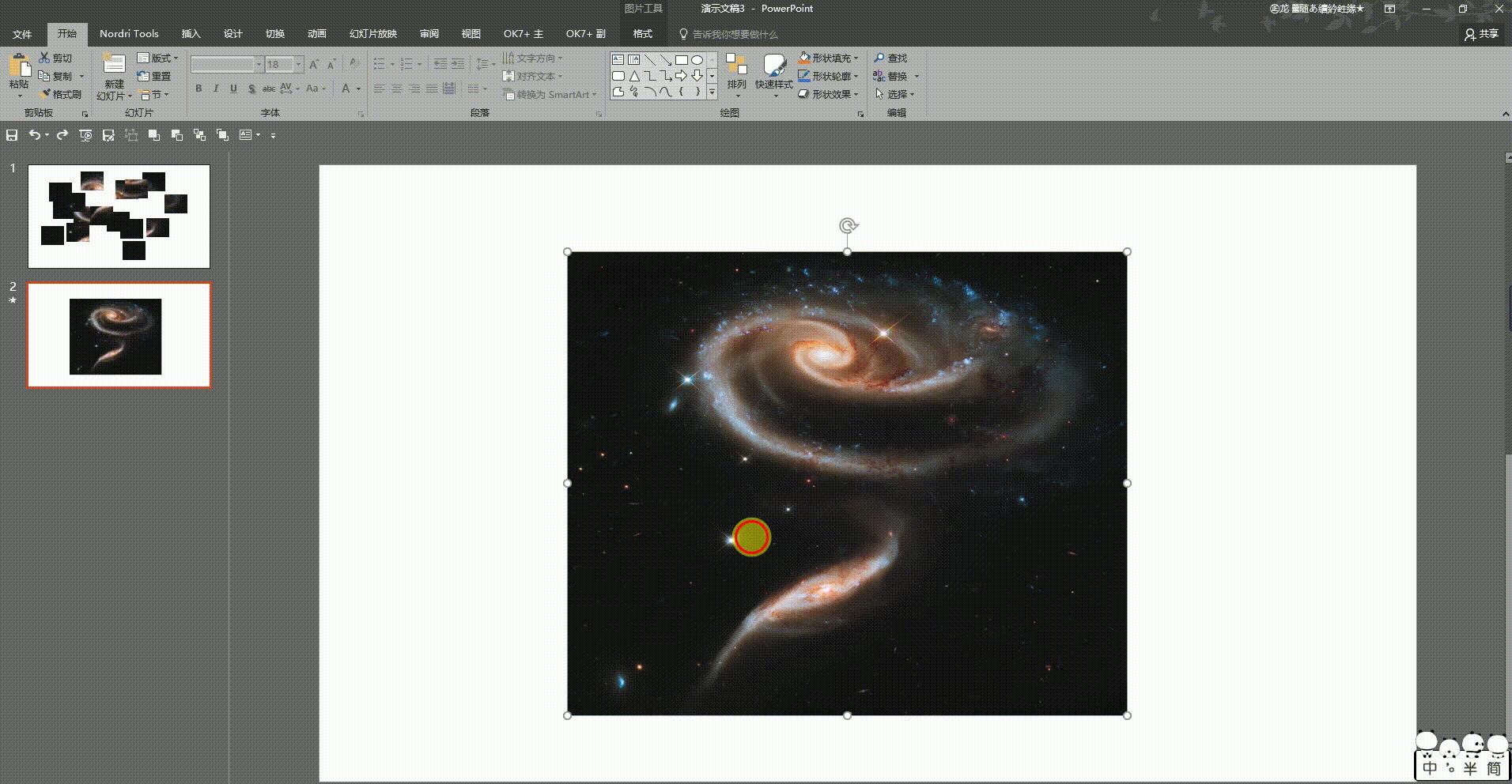
Task: Select the right arrow shape in gallery
Action: click(681, 76)
